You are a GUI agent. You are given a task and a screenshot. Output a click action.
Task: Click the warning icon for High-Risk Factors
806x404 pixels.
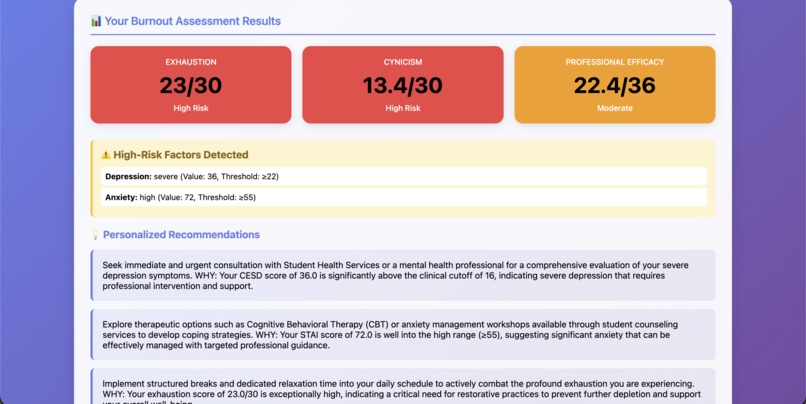[105, 155]
